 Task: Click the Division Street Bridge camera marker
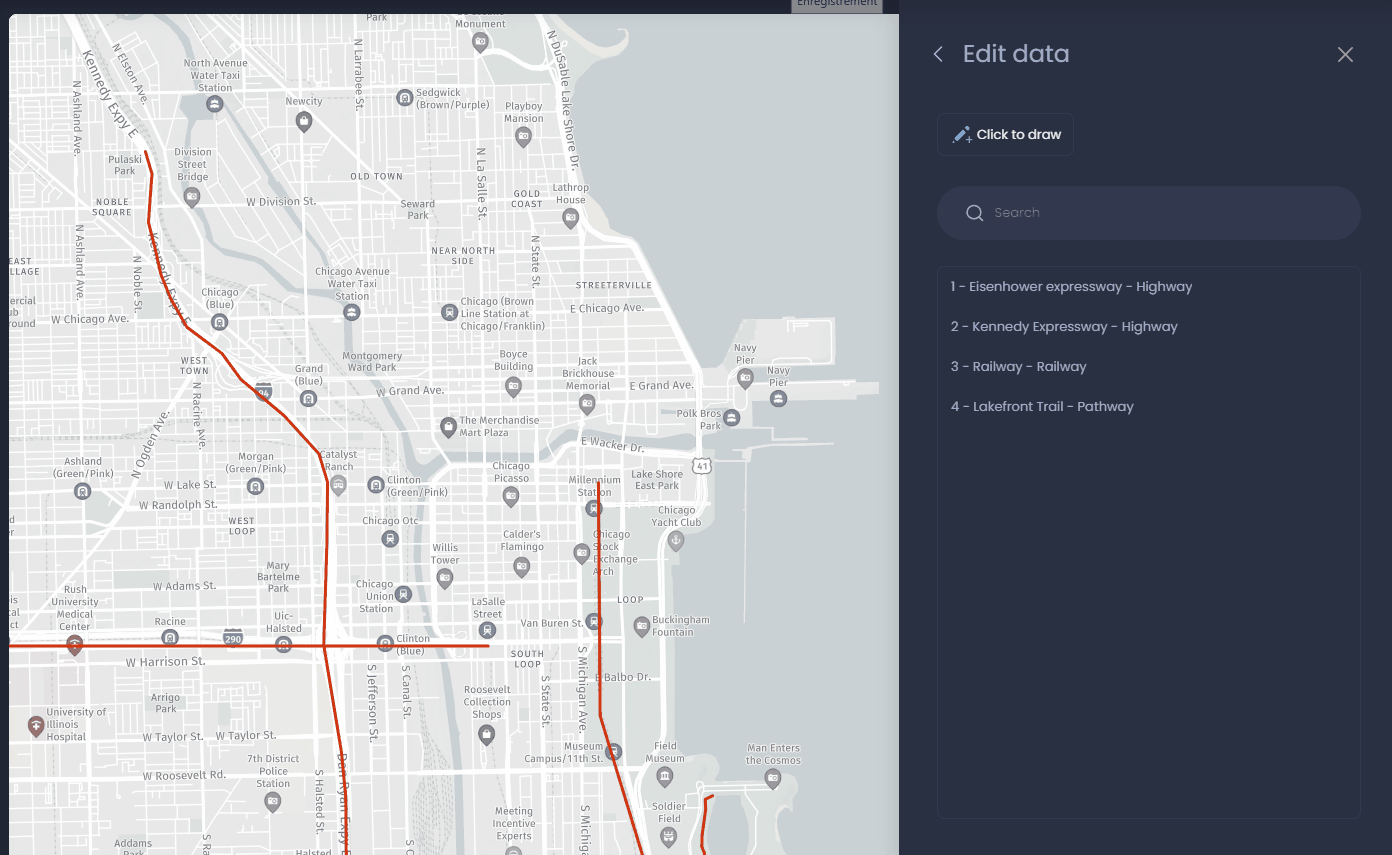pyautogui.click(x=192, y=196)
